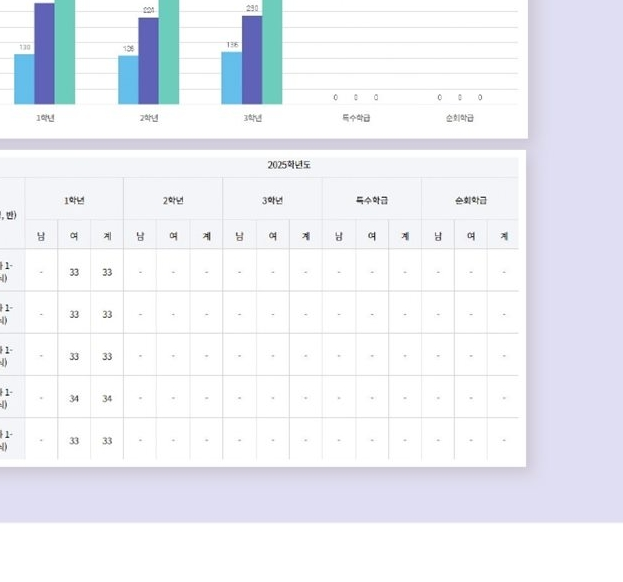The image size is (623, 582).
Task: Click the 3학년 column header in table
Action: (x=272, y=200)
